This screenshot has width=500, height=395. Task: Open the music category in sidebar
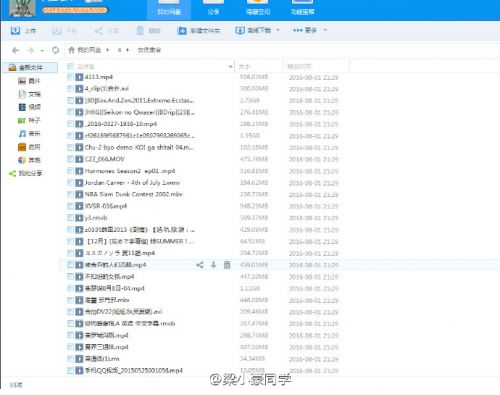point(29,134)
